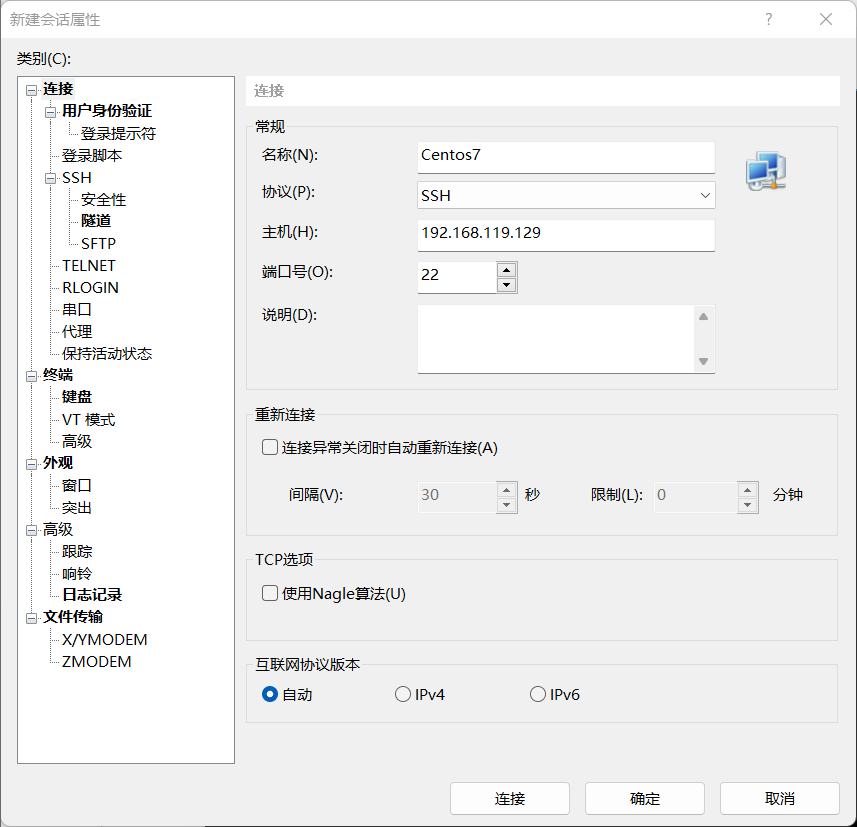
Task: Select 安全性 under SSH
Action: point(103,200)
